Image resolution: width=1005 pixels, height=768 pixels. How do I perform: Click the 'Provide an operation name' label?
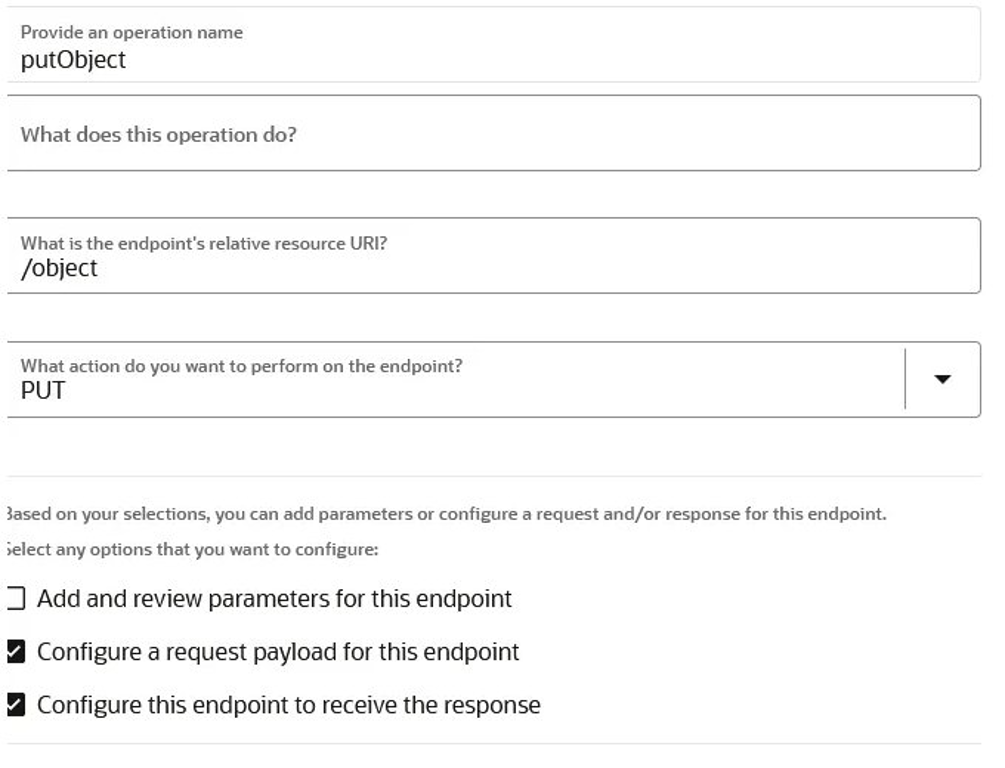131,32
